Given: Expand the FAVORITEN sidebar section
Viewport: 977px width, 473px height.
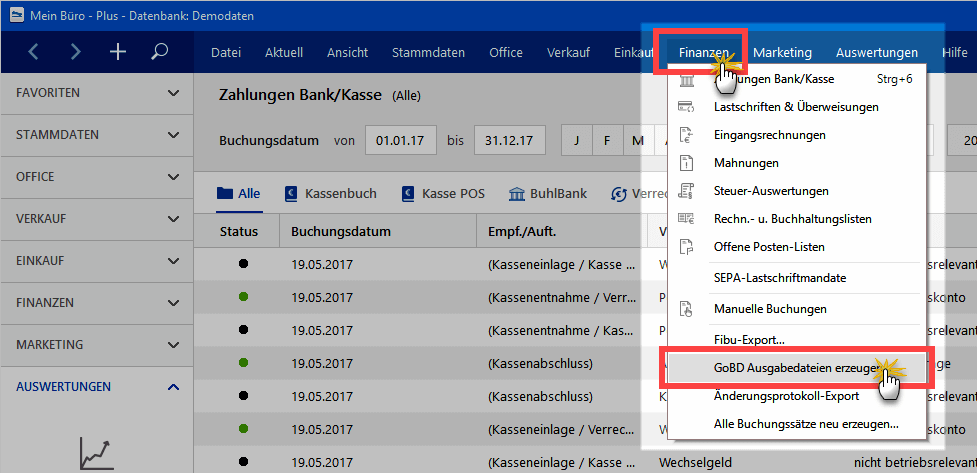Looking at the screenshot, I should pos(97,93).
